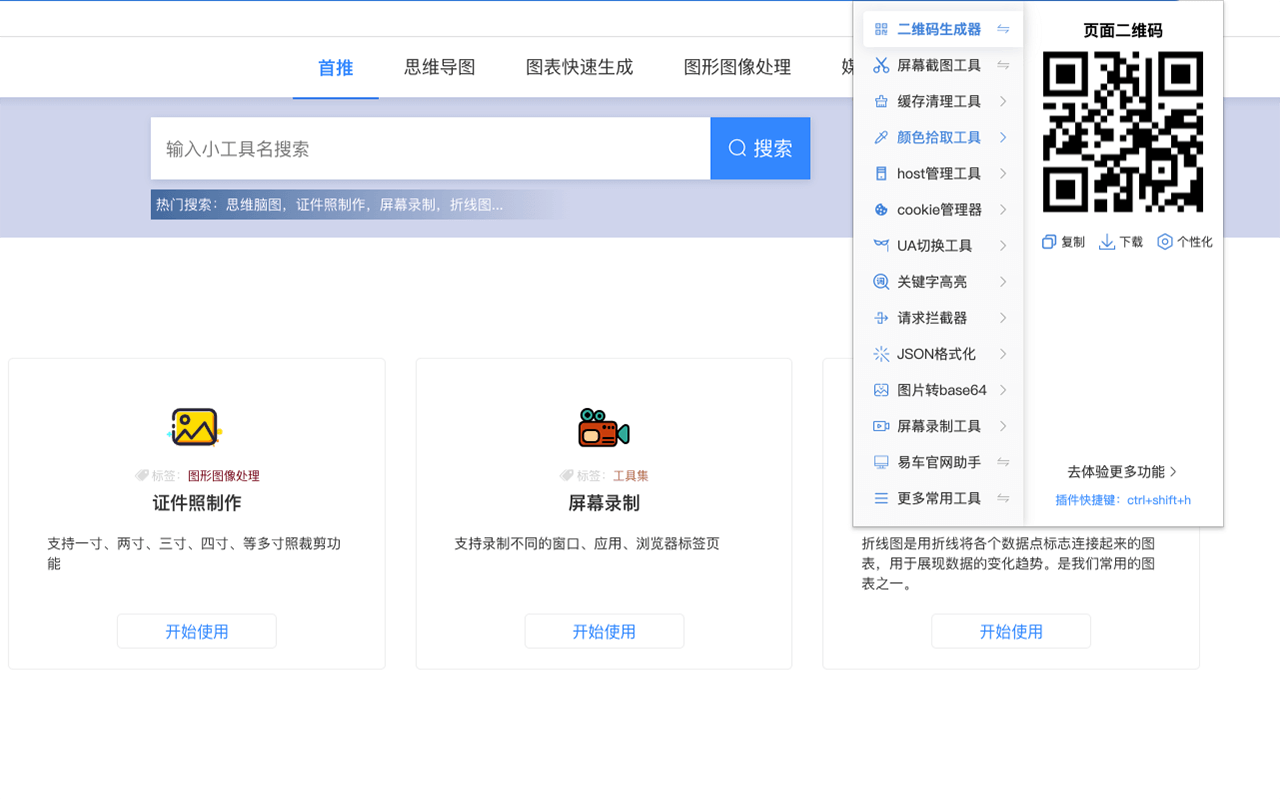
Task: Click the JSON formatter spinner icon
Action: point(881,354)
